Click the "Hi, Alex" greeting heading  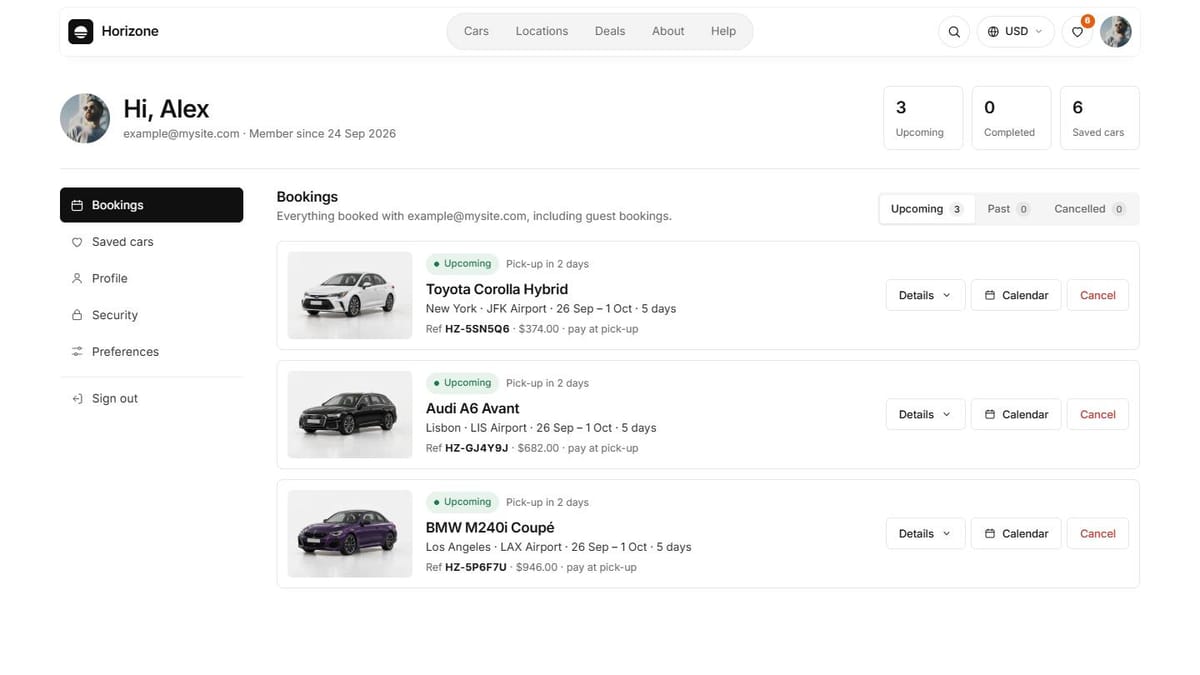[166, 108]
